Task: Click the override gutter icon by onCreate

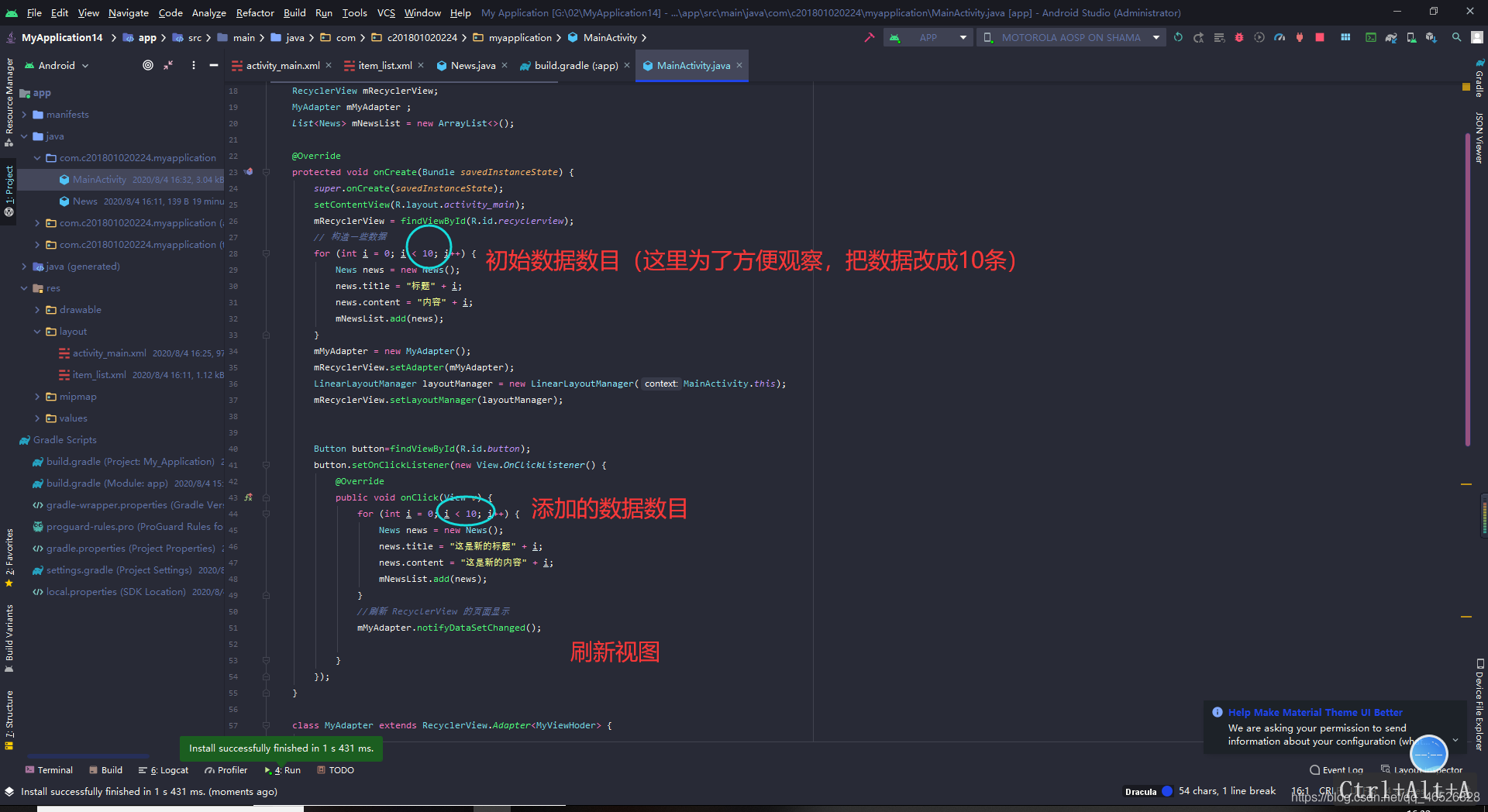Action: [x=248, y=172]
